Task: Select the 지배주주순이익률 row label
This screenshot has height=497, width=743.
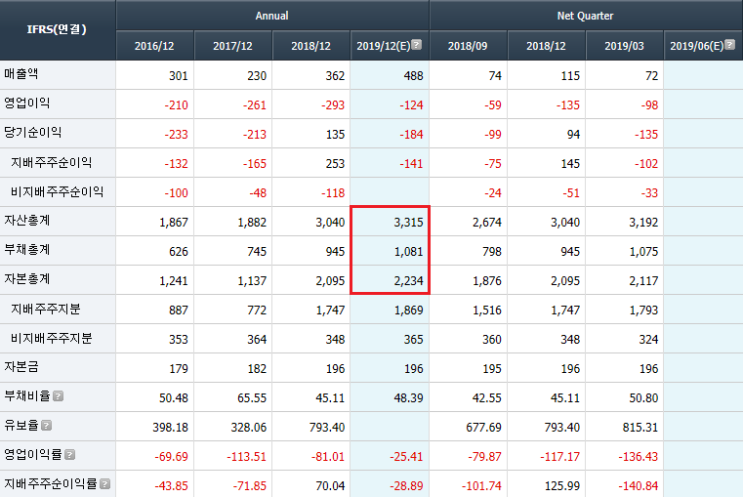Action: (x=50, y=484)
